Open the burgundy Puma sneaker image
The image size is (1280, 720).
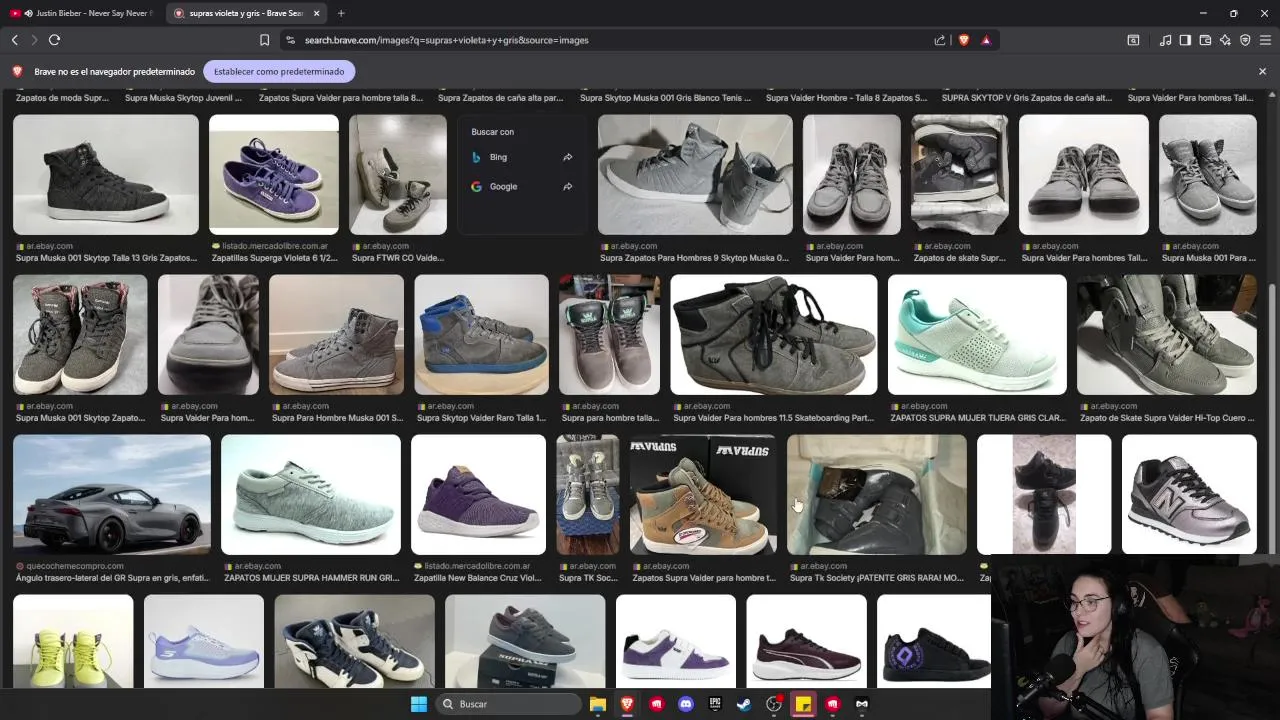pyautogui.click(x=806, y=641)
